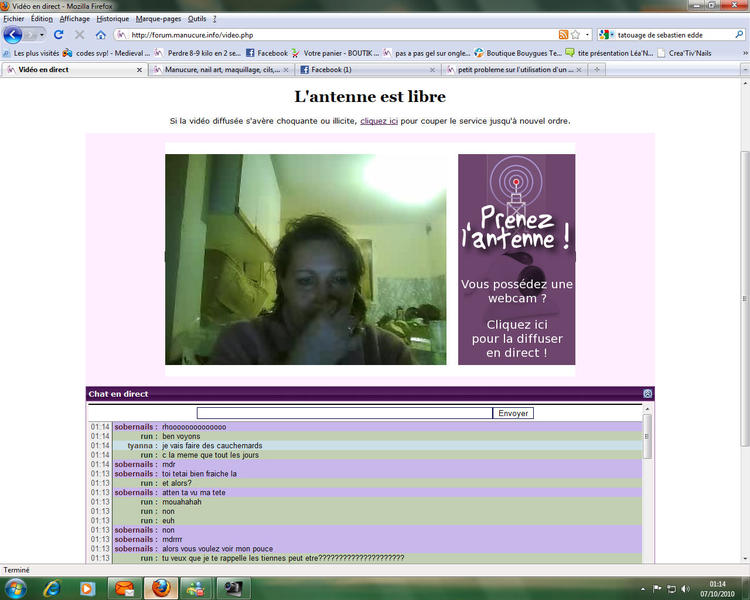Click the search magnifier icon

click(739, 34)
